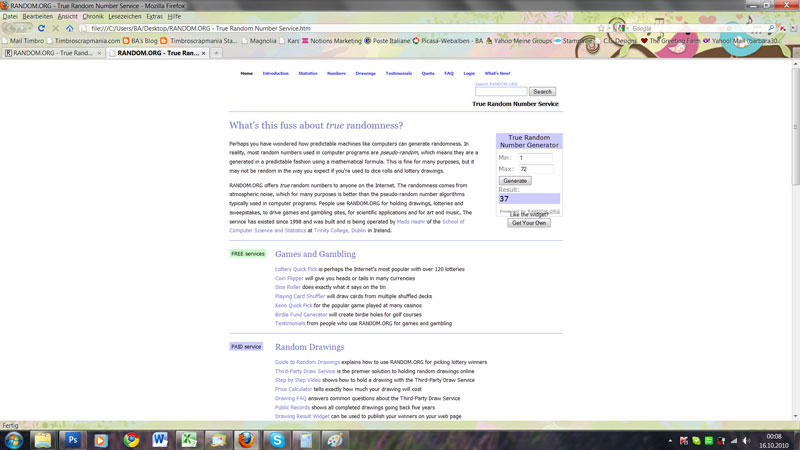The image size is (800, 450).
Task: Go to the browser home page icon
Action: [69, 28]
